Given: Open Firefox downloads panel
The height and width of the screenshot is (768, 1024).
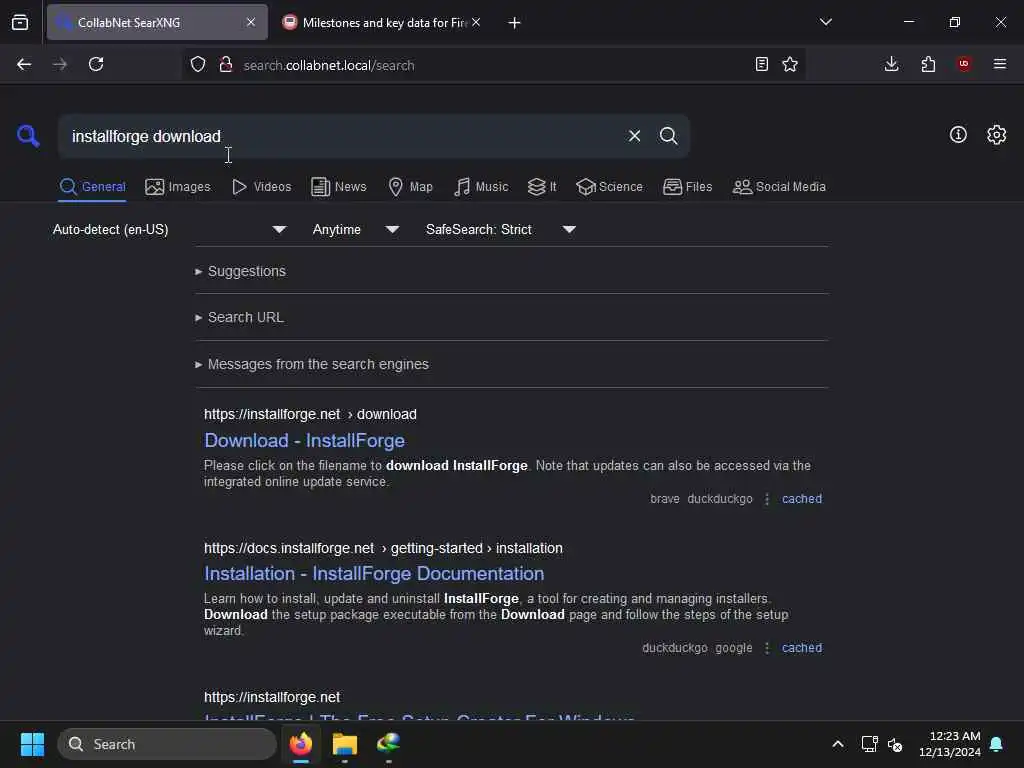Looking at the screenshot, I should [891, 64].
